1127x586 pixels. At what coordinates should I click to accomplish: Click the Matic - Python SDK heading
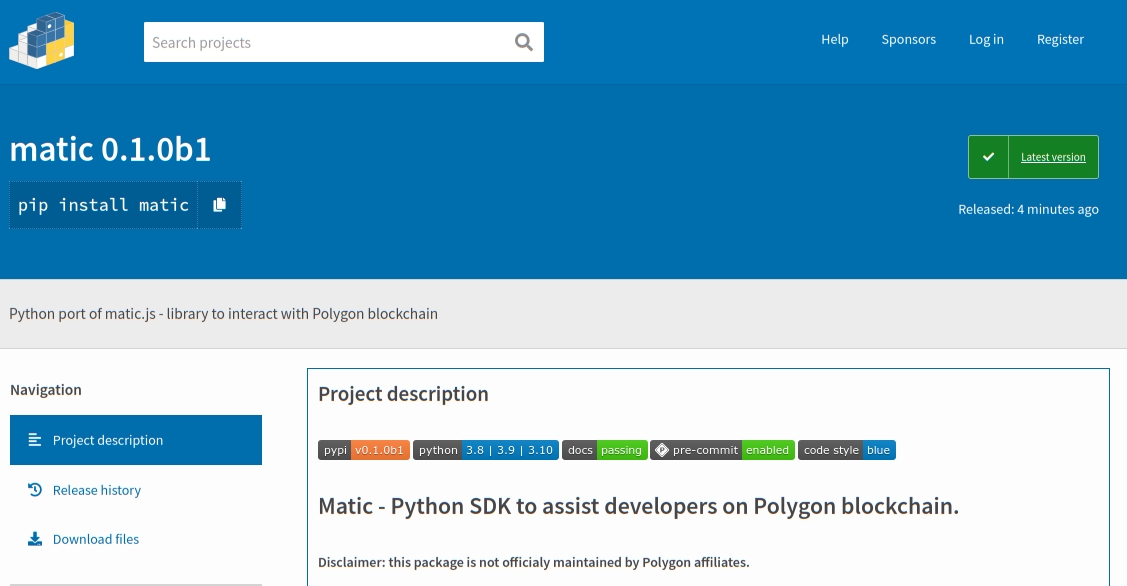[x=638, y=506]
